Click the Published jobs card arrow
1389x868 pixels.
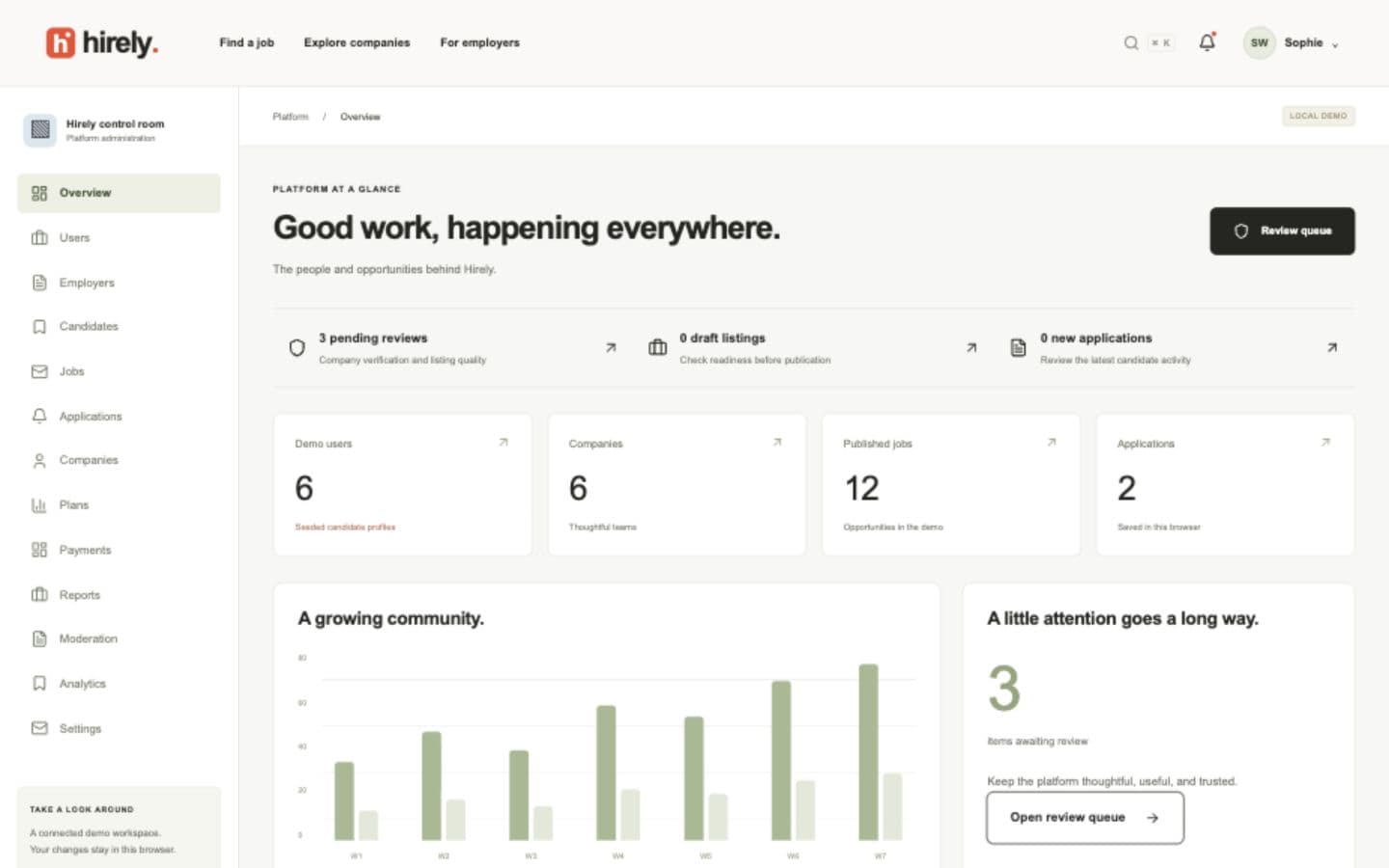click(1051, 443)
